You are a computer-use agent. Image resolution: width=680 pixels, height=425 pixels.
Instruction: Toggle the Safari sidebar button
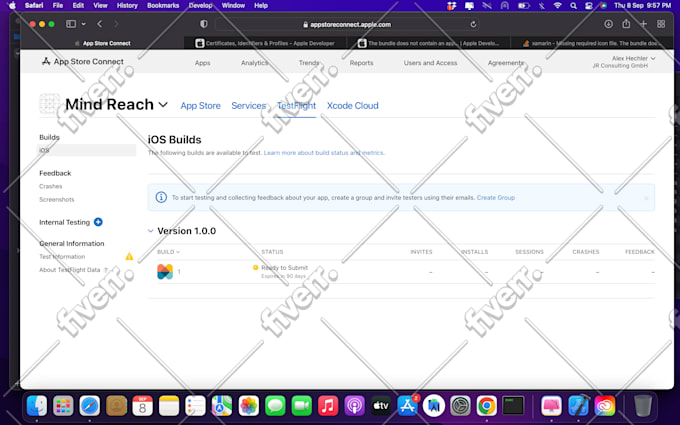pyautogui.click(x=71, y=24)
